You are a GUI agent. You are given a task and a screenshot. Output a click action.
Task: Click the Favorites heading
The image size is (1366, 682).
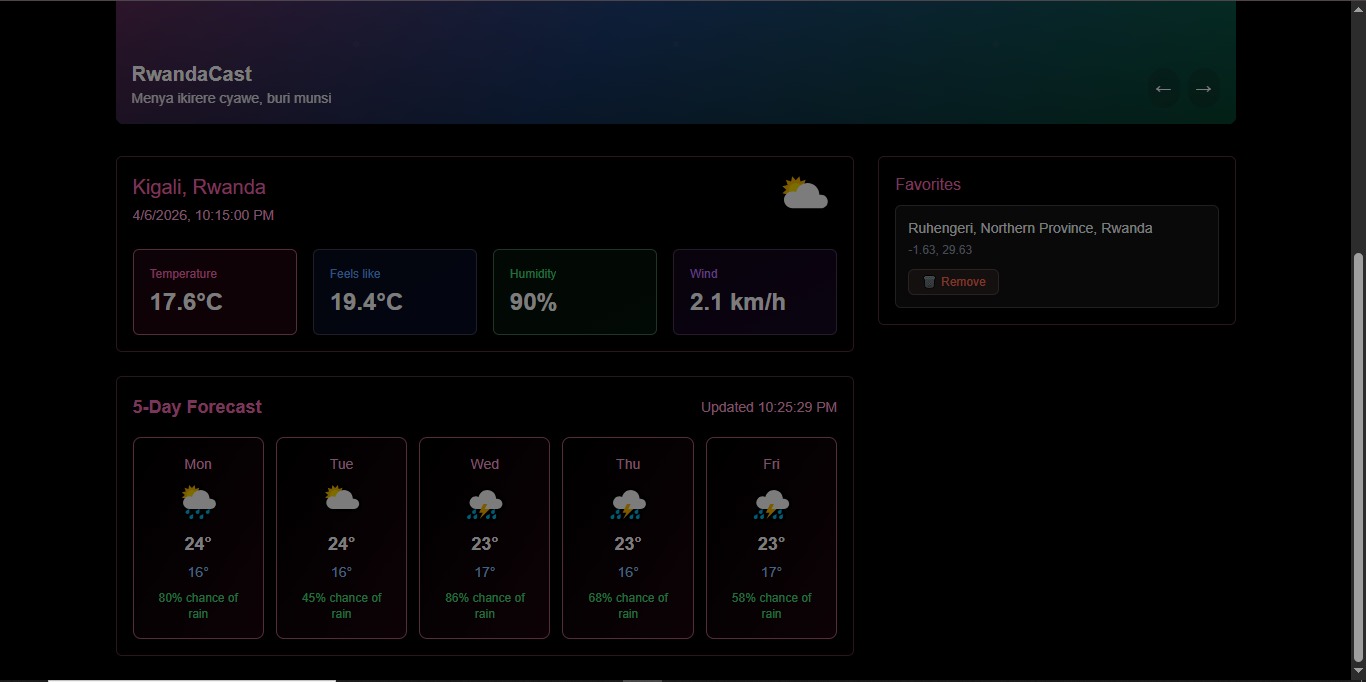tap(928, 184)
